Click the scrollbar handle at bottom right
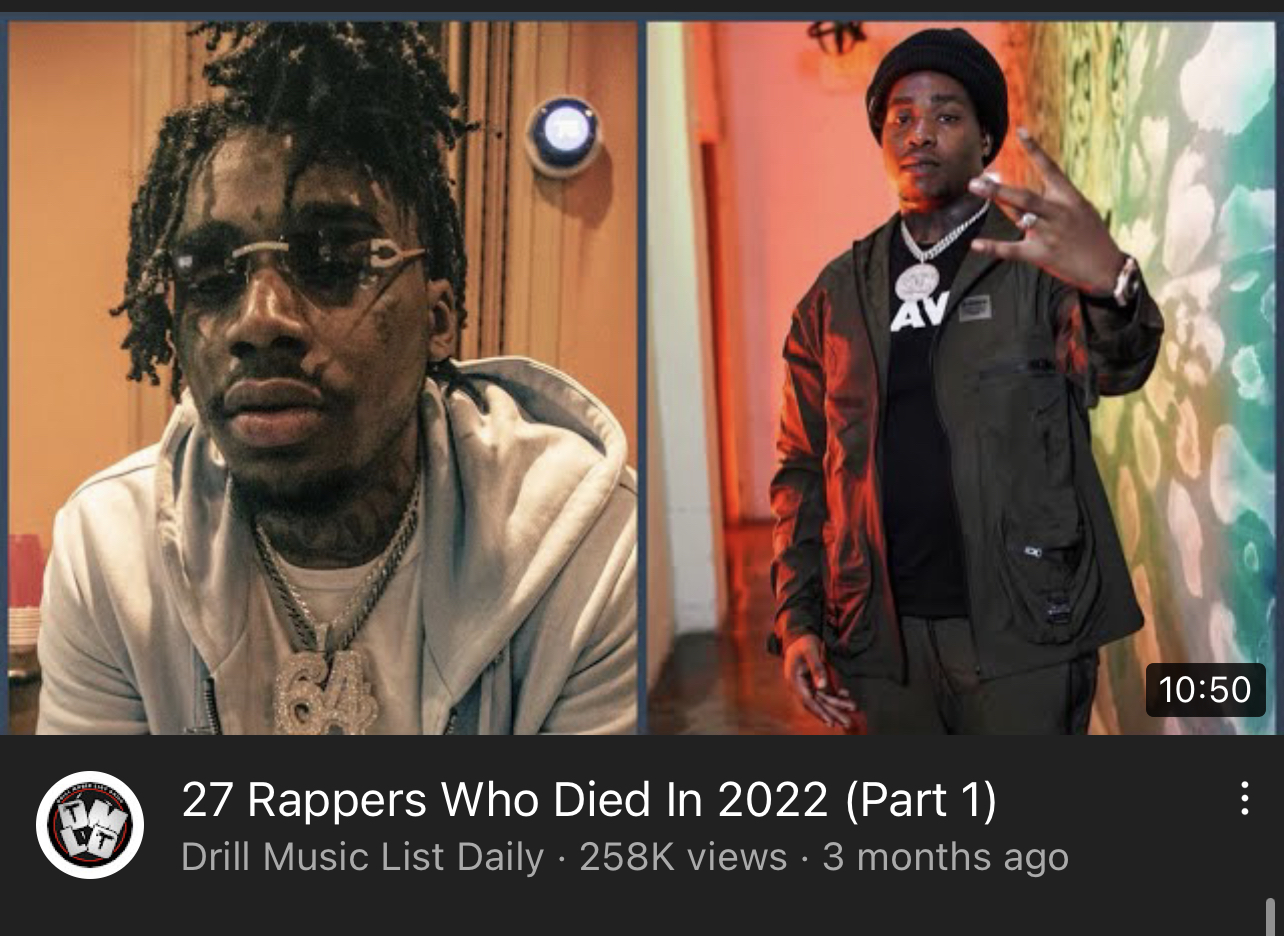1284x936 pixels. point(1270,916)
